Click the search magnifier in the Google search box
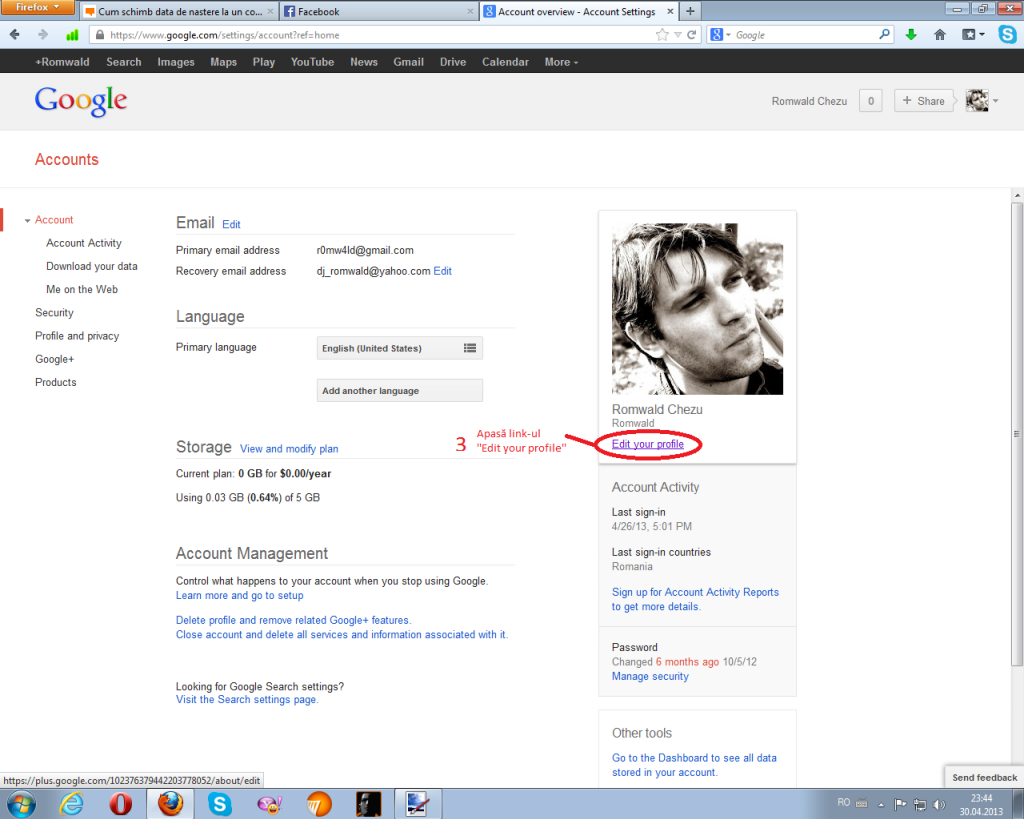Screen dimensions: 1024x819 (x=884, y=34)
